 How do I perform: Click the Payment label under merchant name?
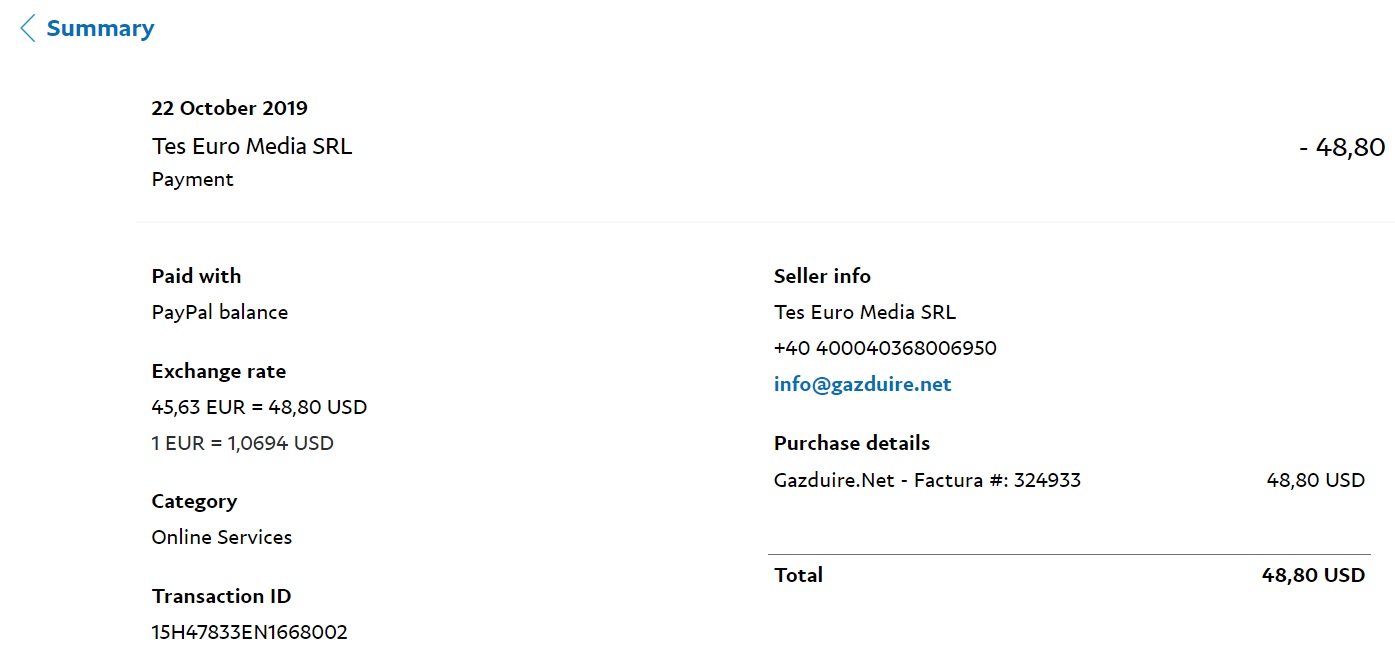pyautogui.click(x=192, y=180)
